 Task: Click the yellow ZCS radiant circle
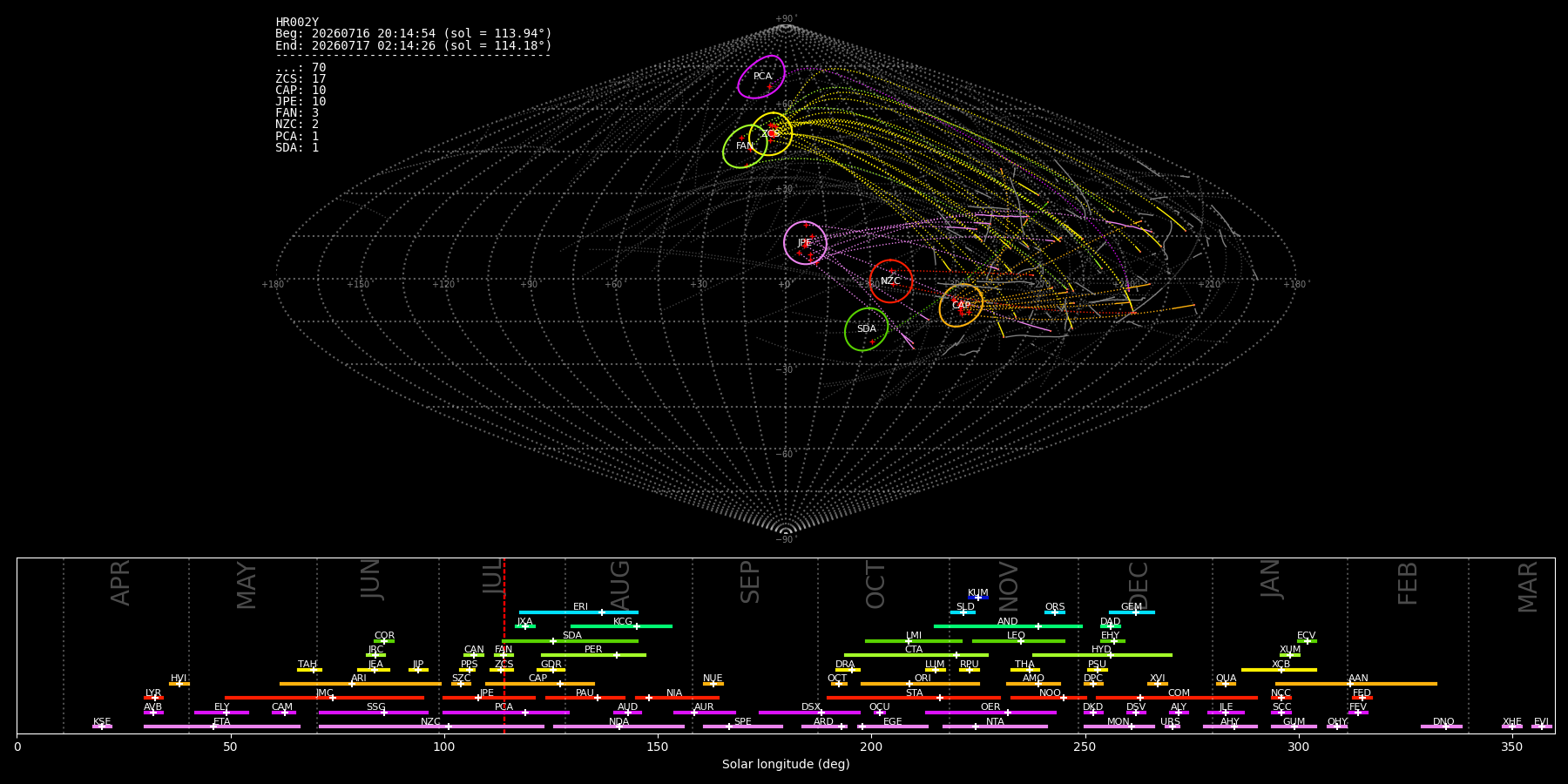770,134
